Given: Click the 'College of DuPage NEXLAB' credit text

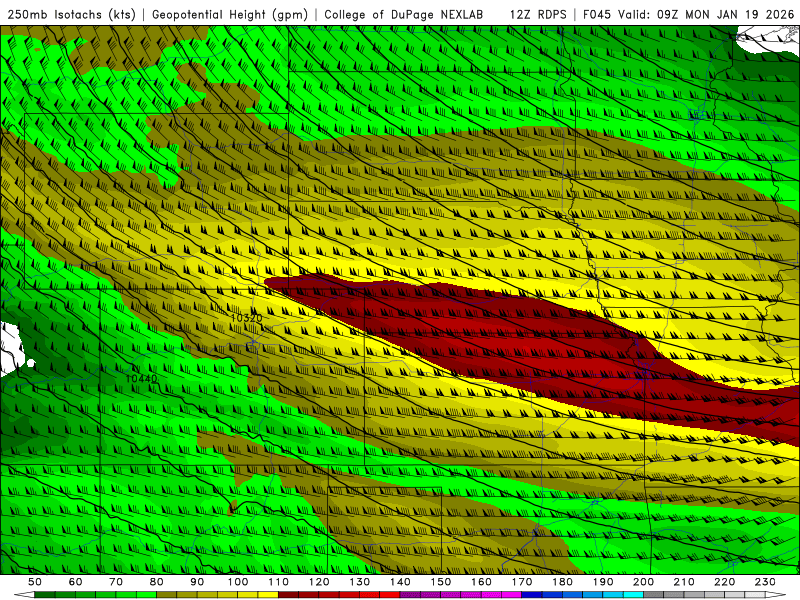Looking at the screenshot, I should pyautogui.click(x=403, y=14).
